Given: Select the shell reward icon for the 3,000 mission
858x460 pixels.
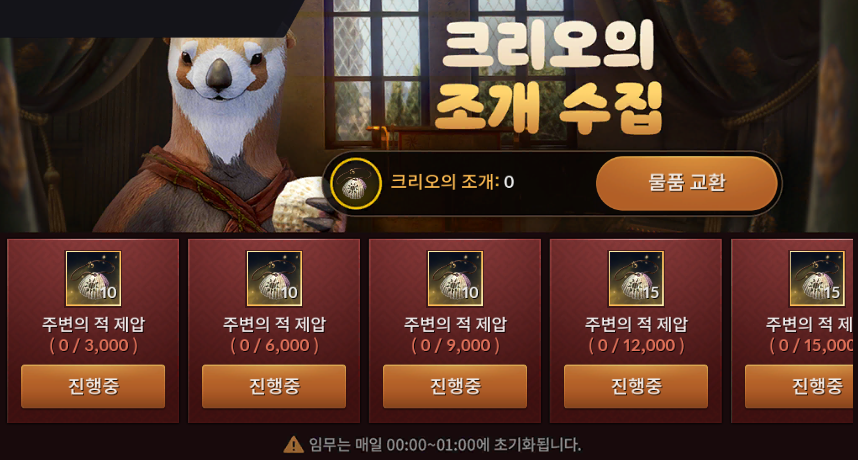Looking at the screenshot, I should coord(93,278).
